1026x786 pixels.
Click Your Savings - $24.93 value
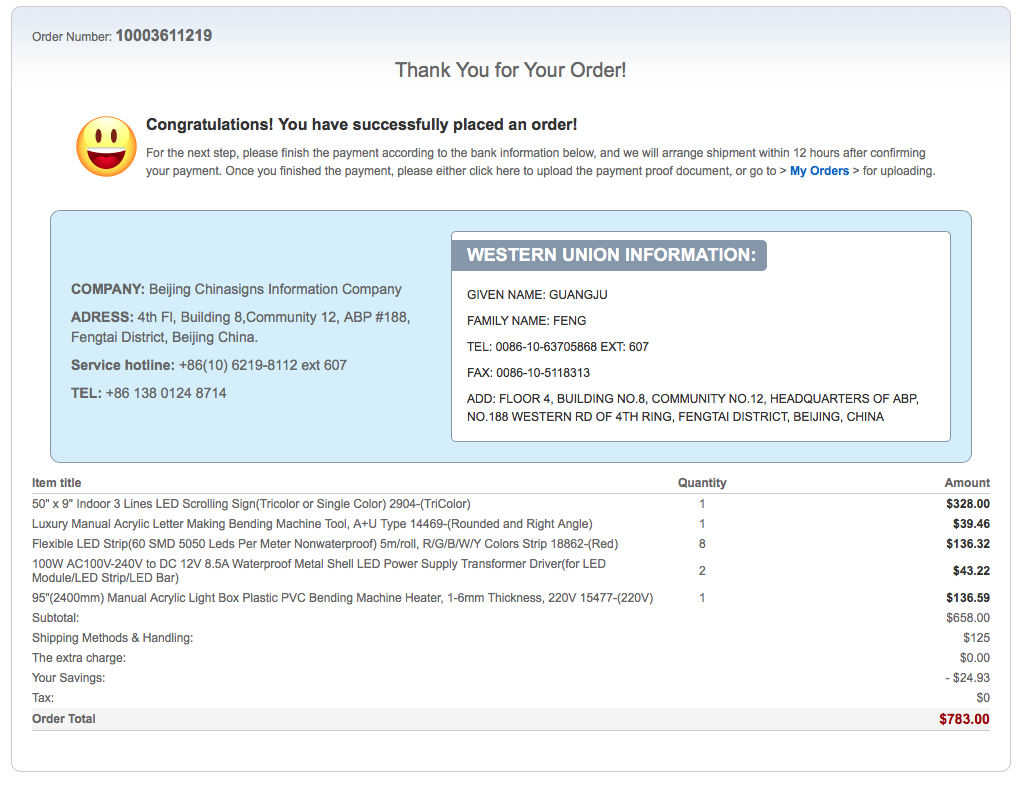point(967,678)
